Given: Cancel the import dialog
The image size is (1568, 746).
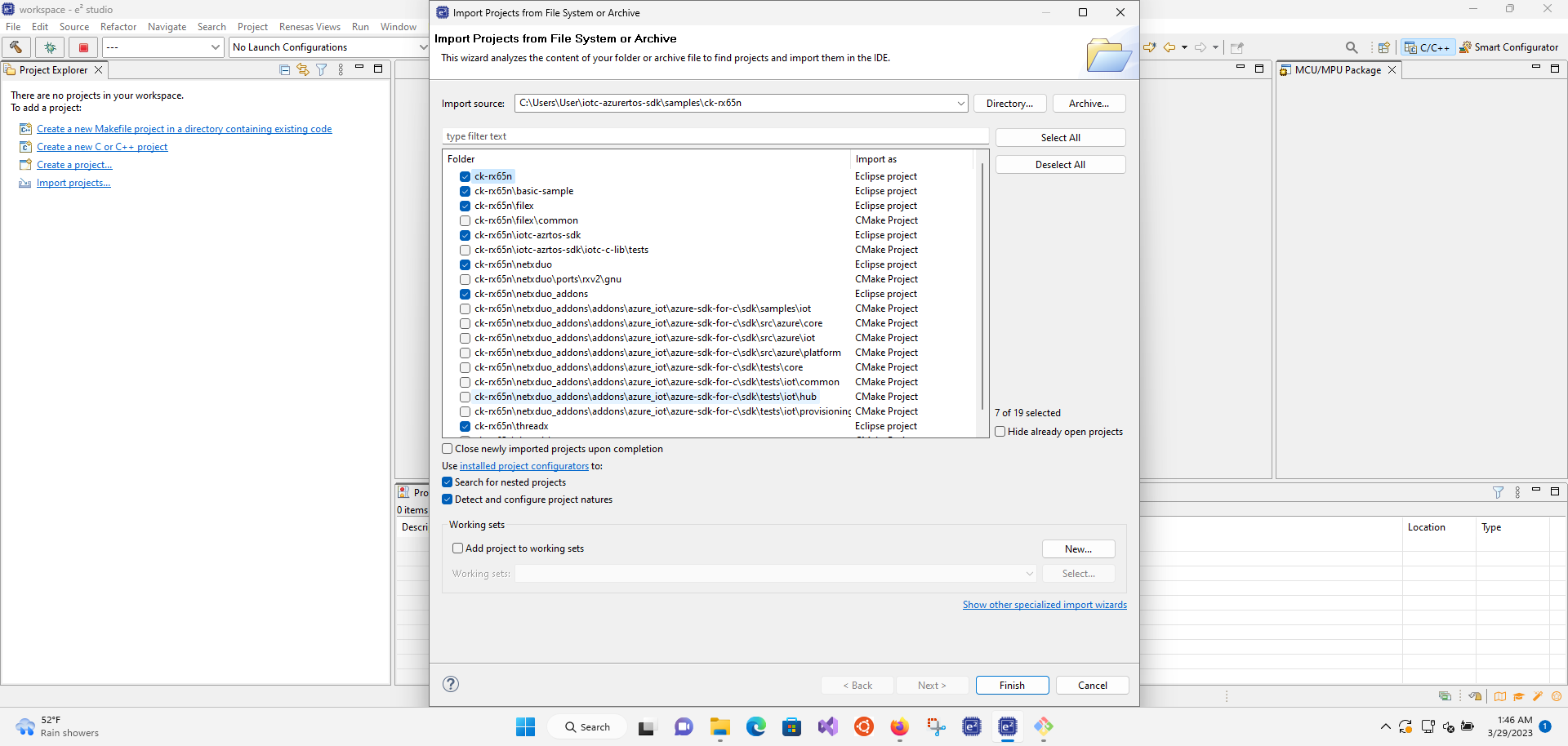Looking at the screenshot, I should click(1092, 686).
